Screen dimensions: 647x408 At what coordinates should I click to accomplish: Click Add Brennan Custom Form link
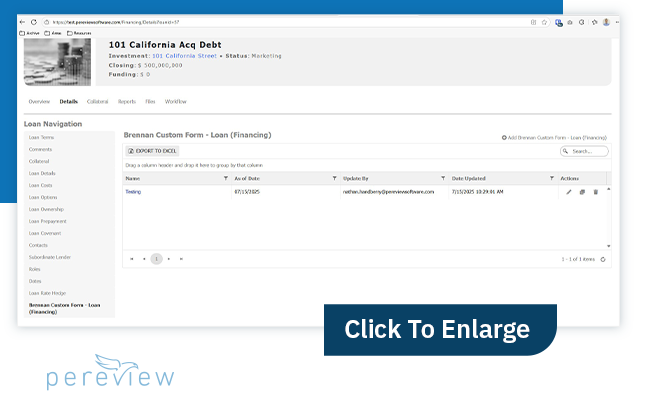(x=554, y=138)
